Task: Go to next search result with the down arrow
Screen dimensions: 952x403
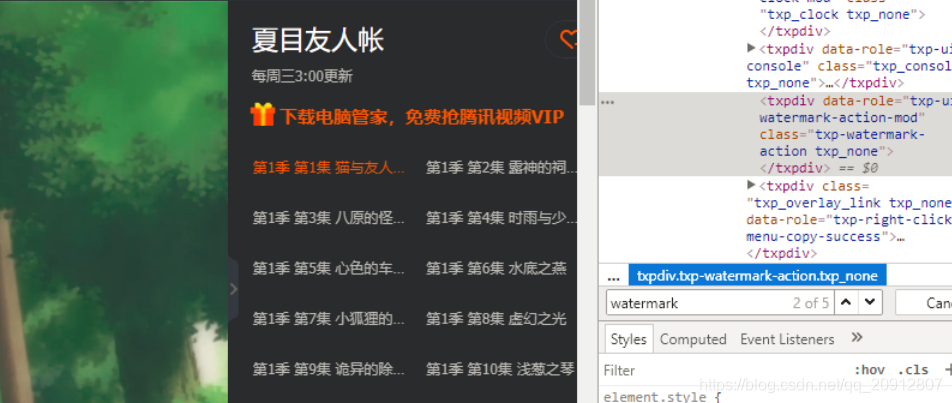Action: [870, 302]
